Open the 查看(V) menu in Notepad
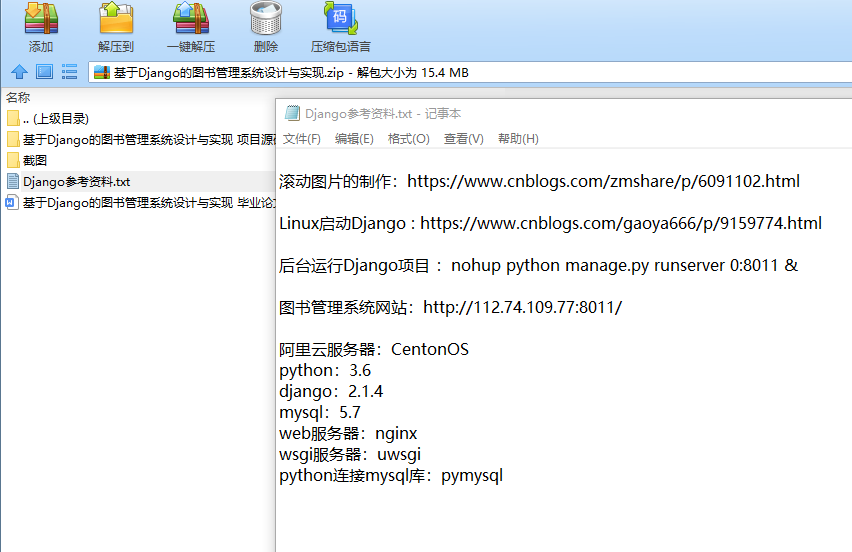 (x=463, y=139)
